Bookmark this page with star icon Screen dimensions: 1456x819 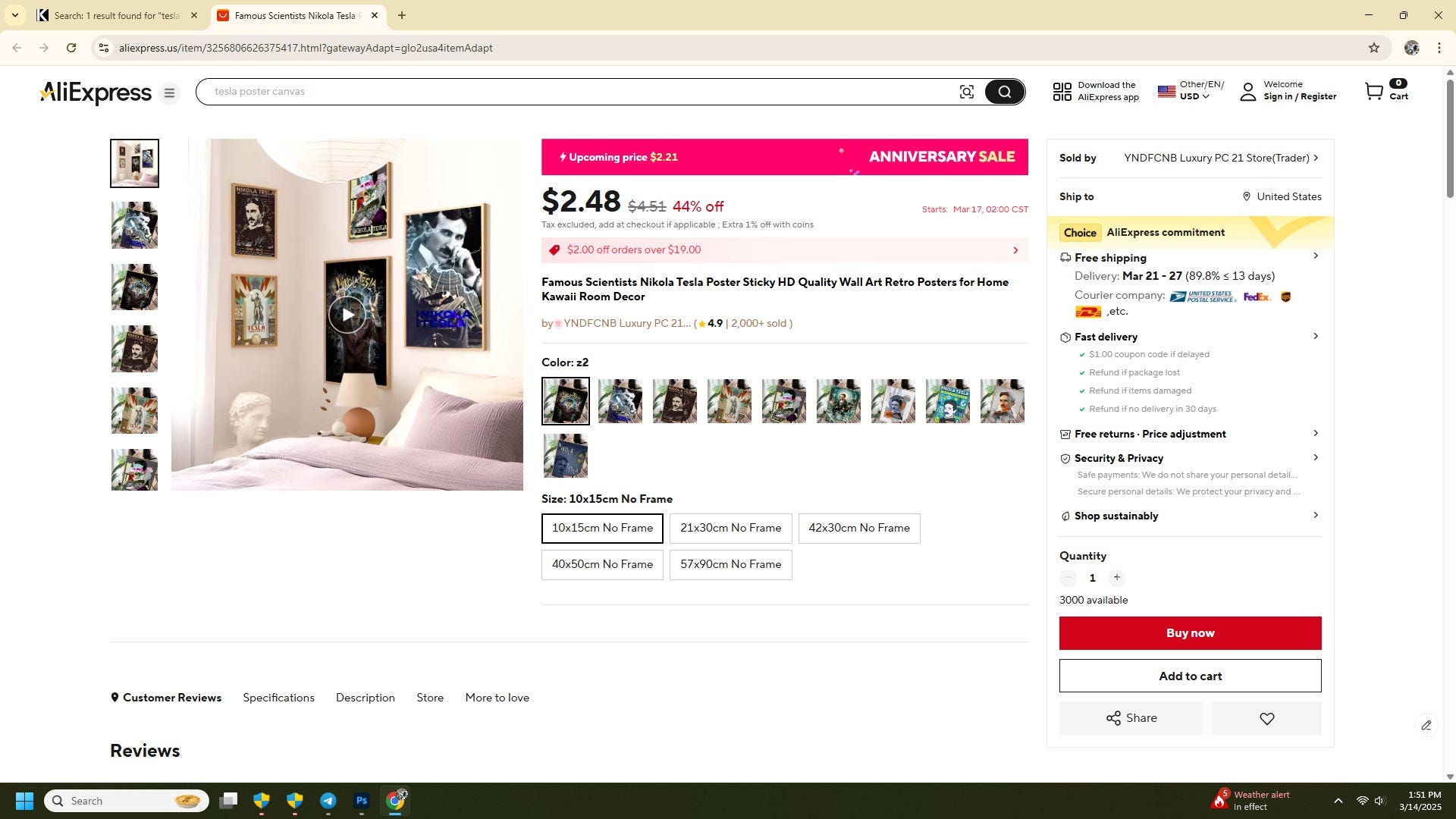1374,48
